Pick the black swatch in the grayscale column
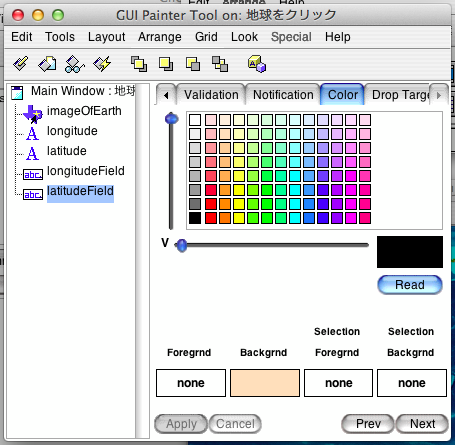 point(195,218)
